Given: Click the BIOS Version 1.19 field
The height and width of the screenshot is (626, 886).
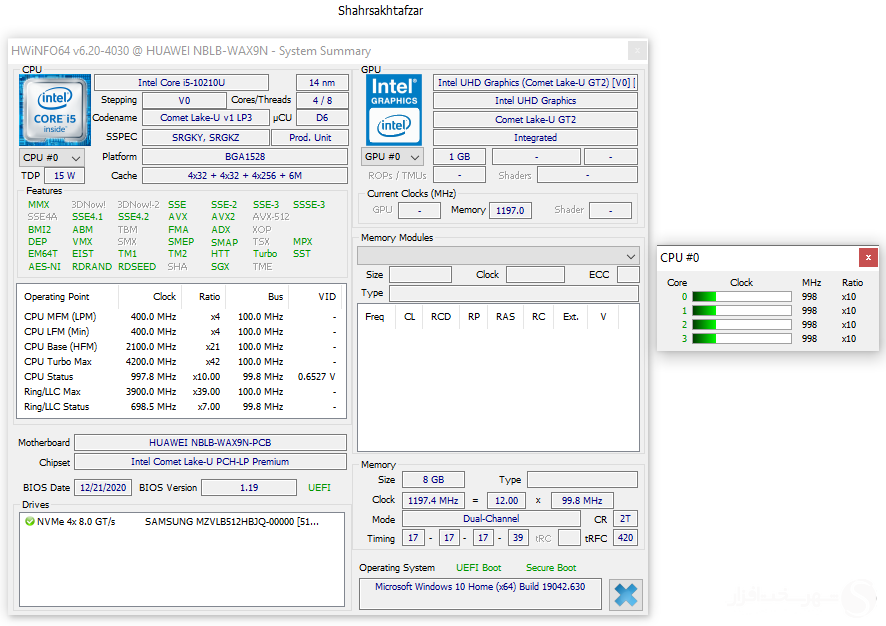Looking at the screenshot, I should tap(249, 488).
